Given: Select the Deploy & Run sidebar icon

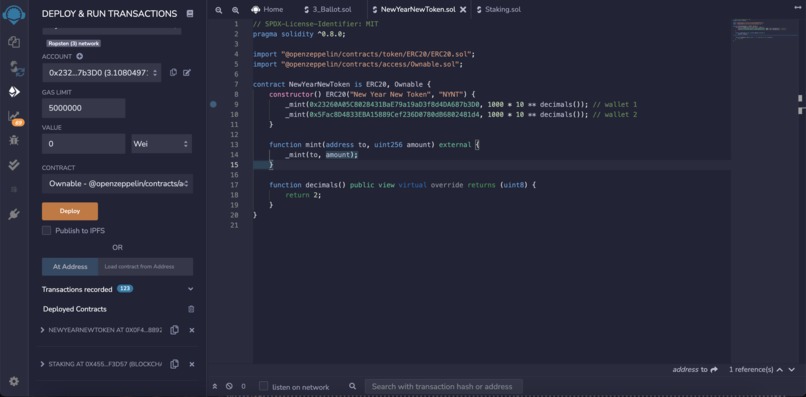Looking at the screenshot, I should click(x=14, y=92).
